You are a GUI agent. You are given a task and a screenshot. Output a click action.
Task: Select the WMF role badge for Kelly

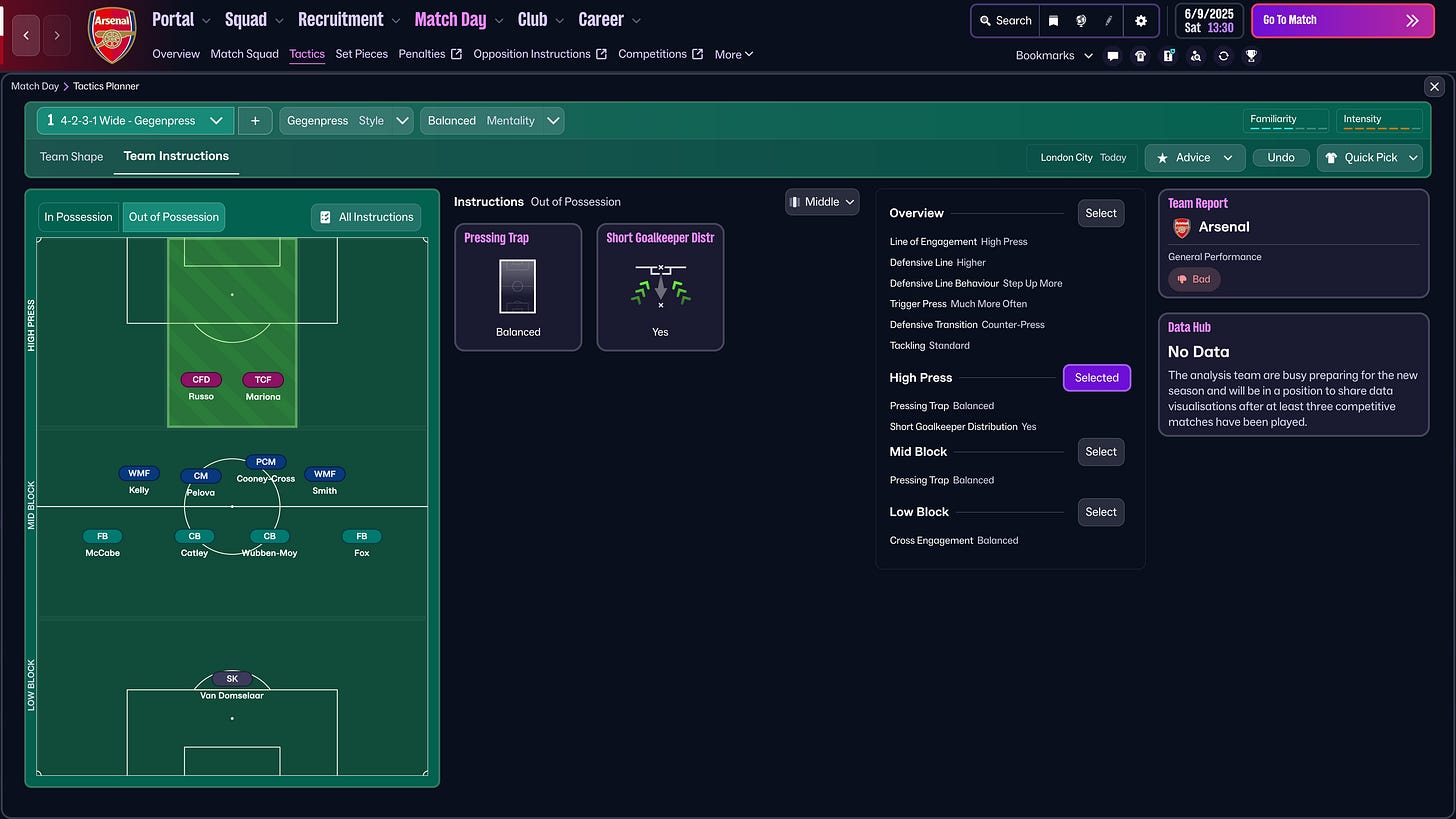tap(139, 474)
